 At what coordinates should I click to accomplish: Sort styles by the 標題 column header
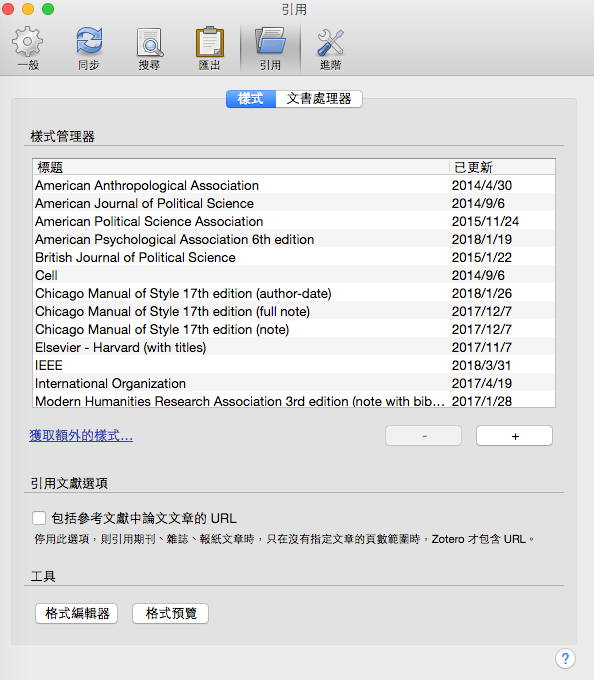pos(241,167)
